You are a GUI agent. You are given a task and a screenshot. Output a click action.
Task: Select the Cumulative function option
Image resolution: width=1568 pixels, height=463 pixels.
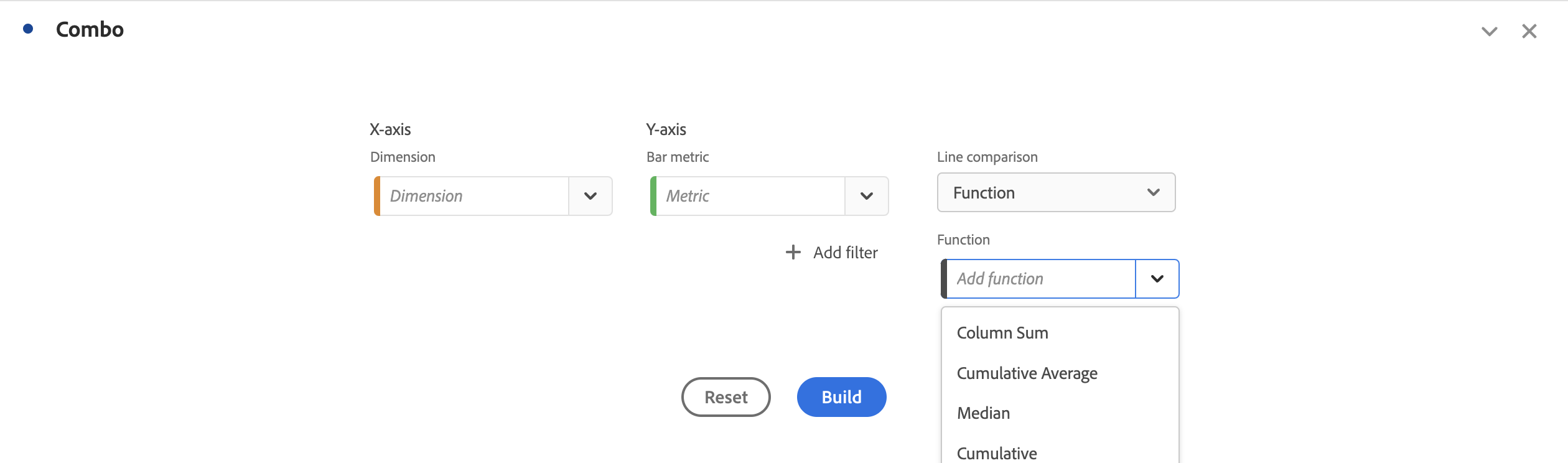click(997, 453)
